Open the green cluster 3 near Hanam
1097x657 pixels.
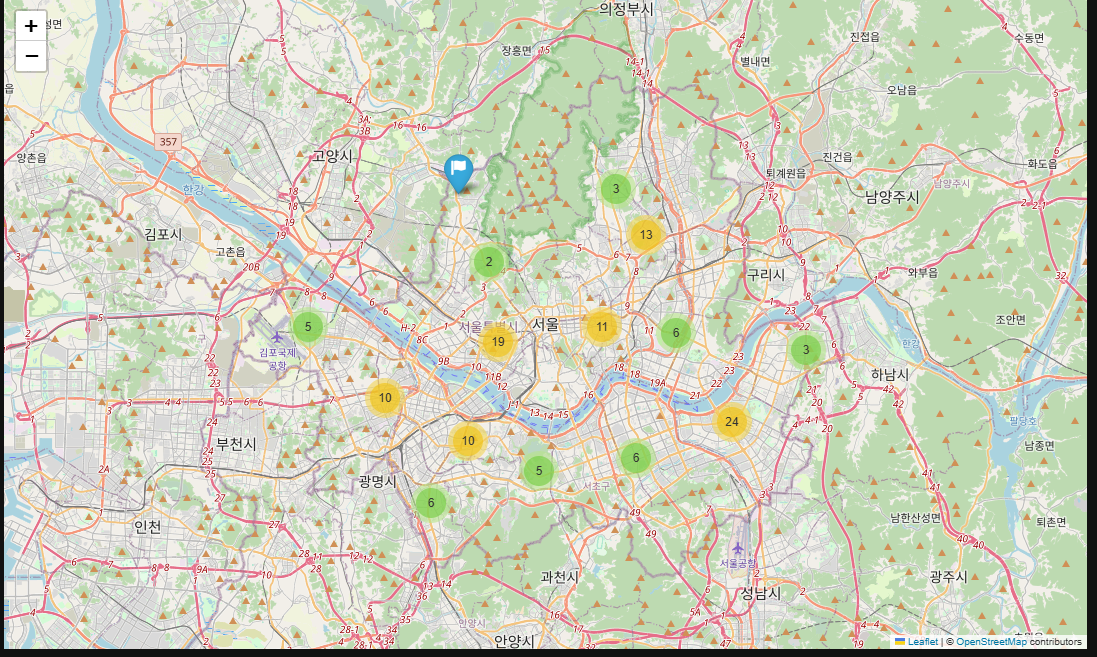tap(806, 350)
